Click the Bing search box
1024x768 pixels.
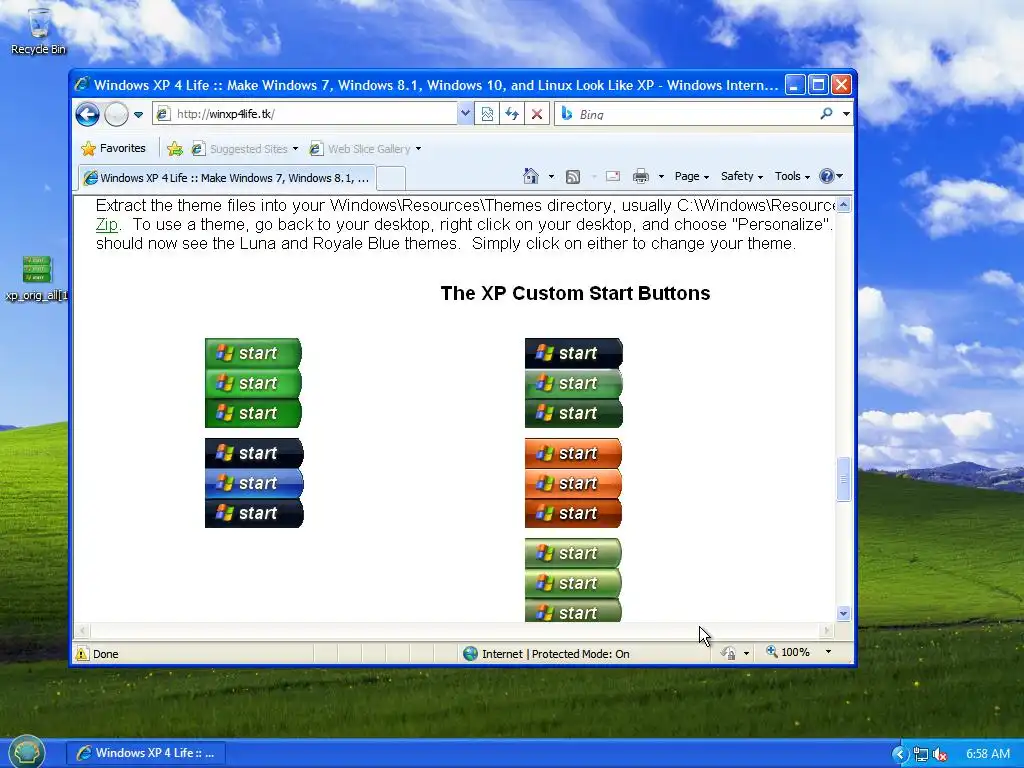tap(686, 114)
